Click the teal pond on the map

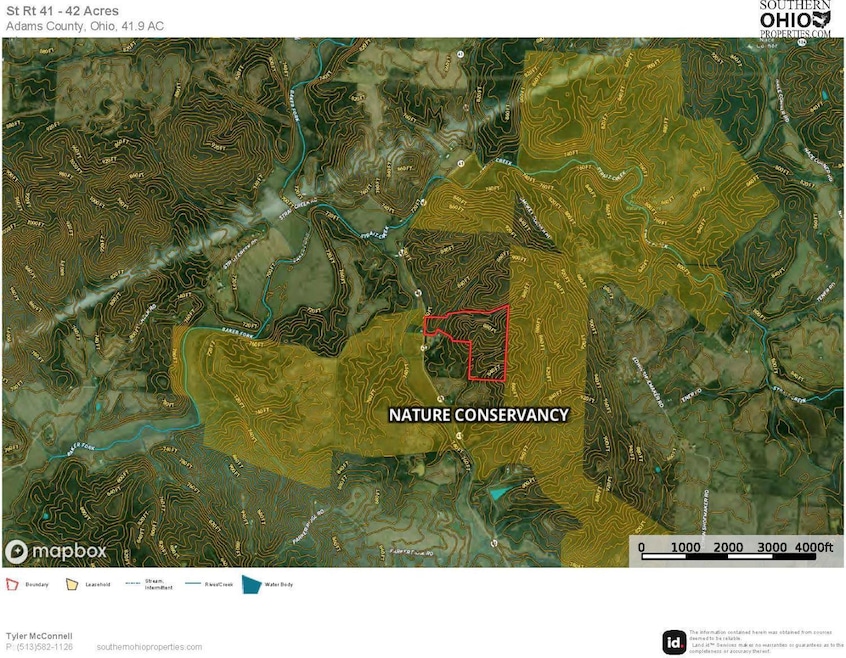point(499,493)
